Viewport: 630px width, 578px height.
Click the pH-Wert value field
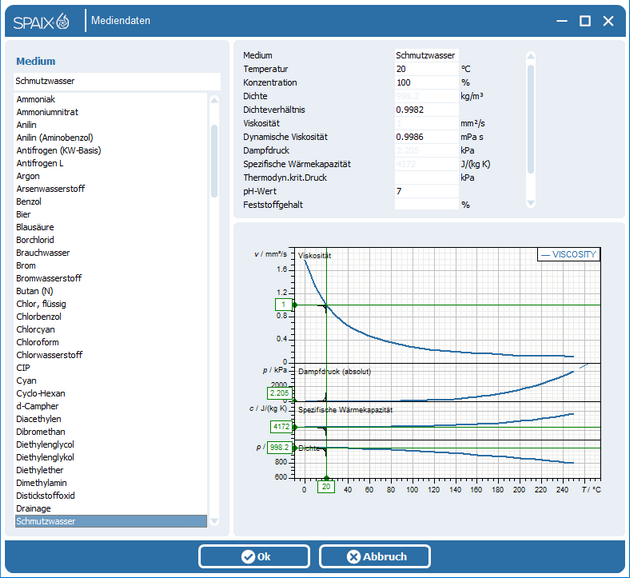pos(426,191)
